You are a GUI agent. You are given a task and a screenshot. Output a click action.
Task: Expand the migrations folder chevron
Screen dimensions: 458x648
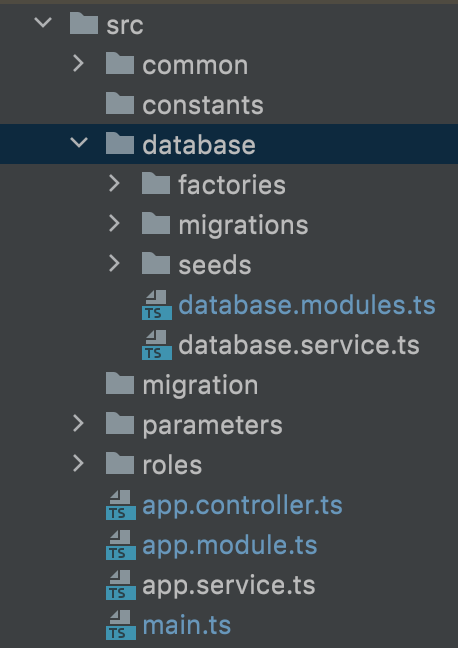click(114, 224)
